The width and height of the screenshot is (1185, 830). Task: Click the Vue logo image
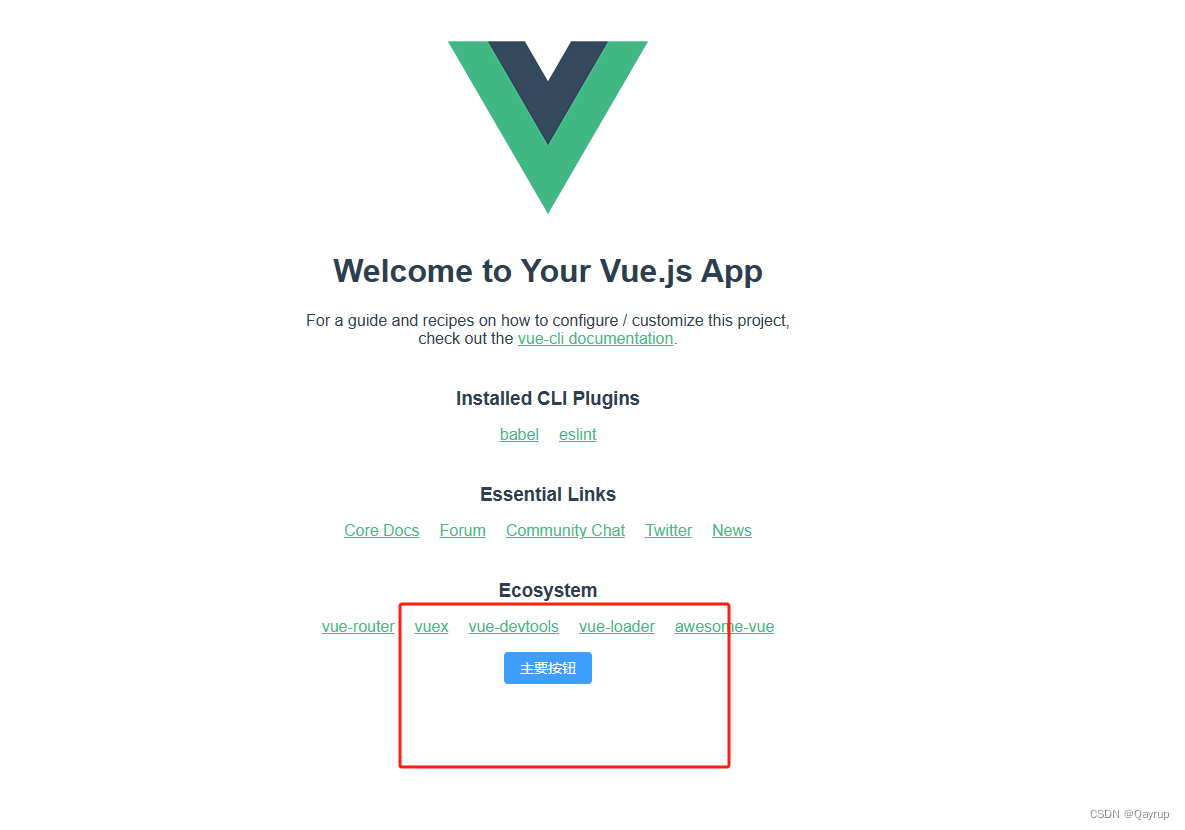click(548, 127)
